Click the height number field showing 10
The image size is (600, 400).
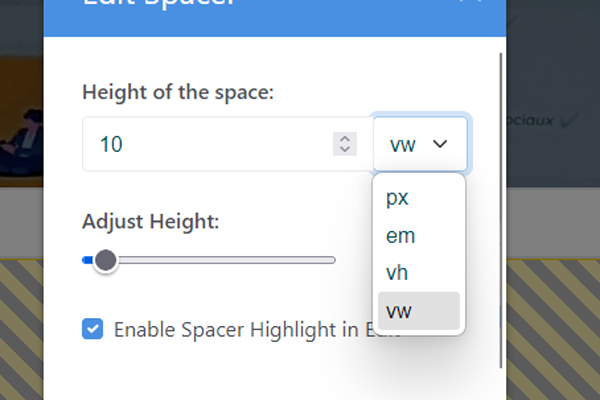click(x=228, y=144)
